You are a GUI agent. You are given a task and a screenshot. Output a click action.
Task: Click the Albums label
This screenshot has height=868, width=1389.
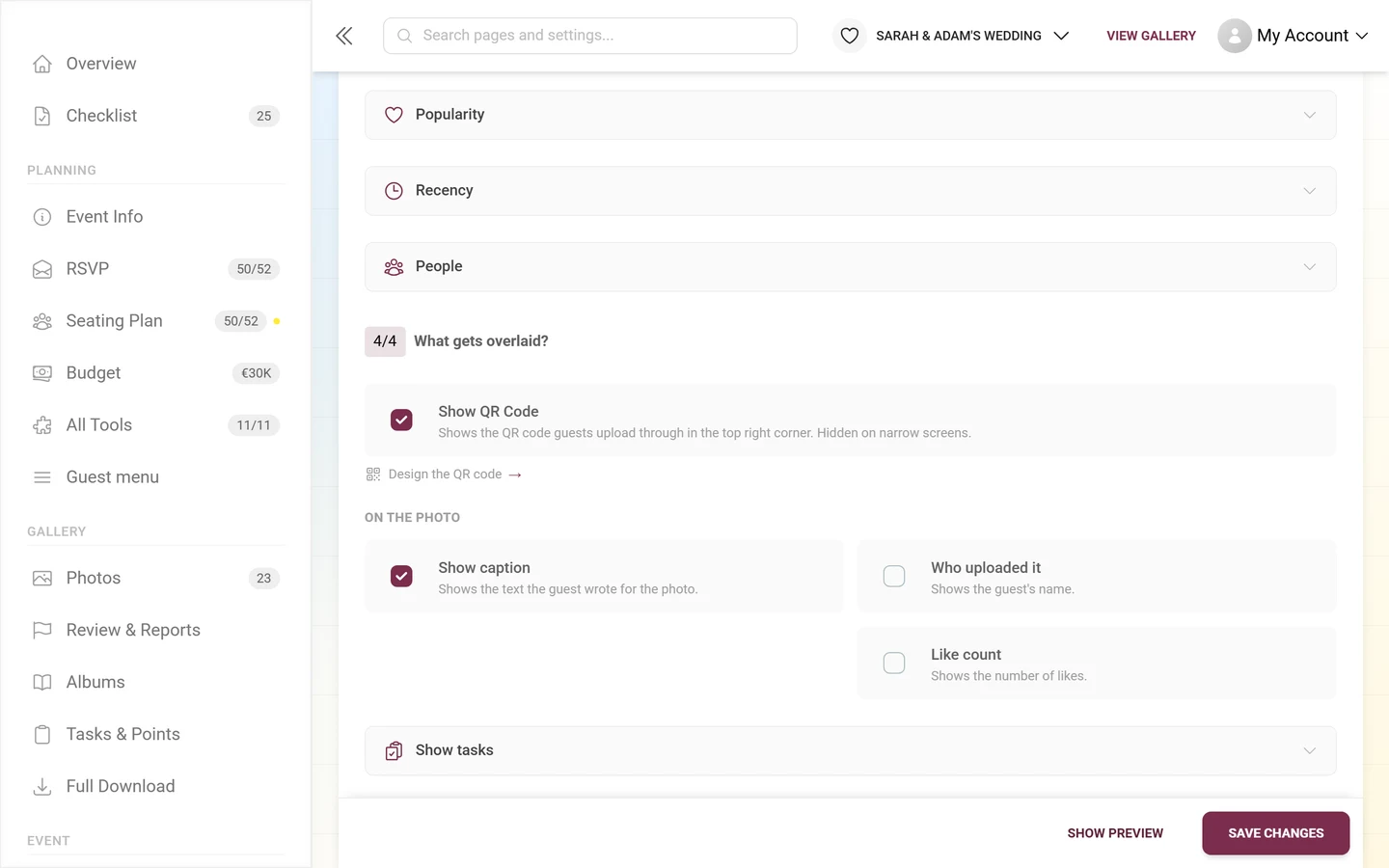point(95,683)
